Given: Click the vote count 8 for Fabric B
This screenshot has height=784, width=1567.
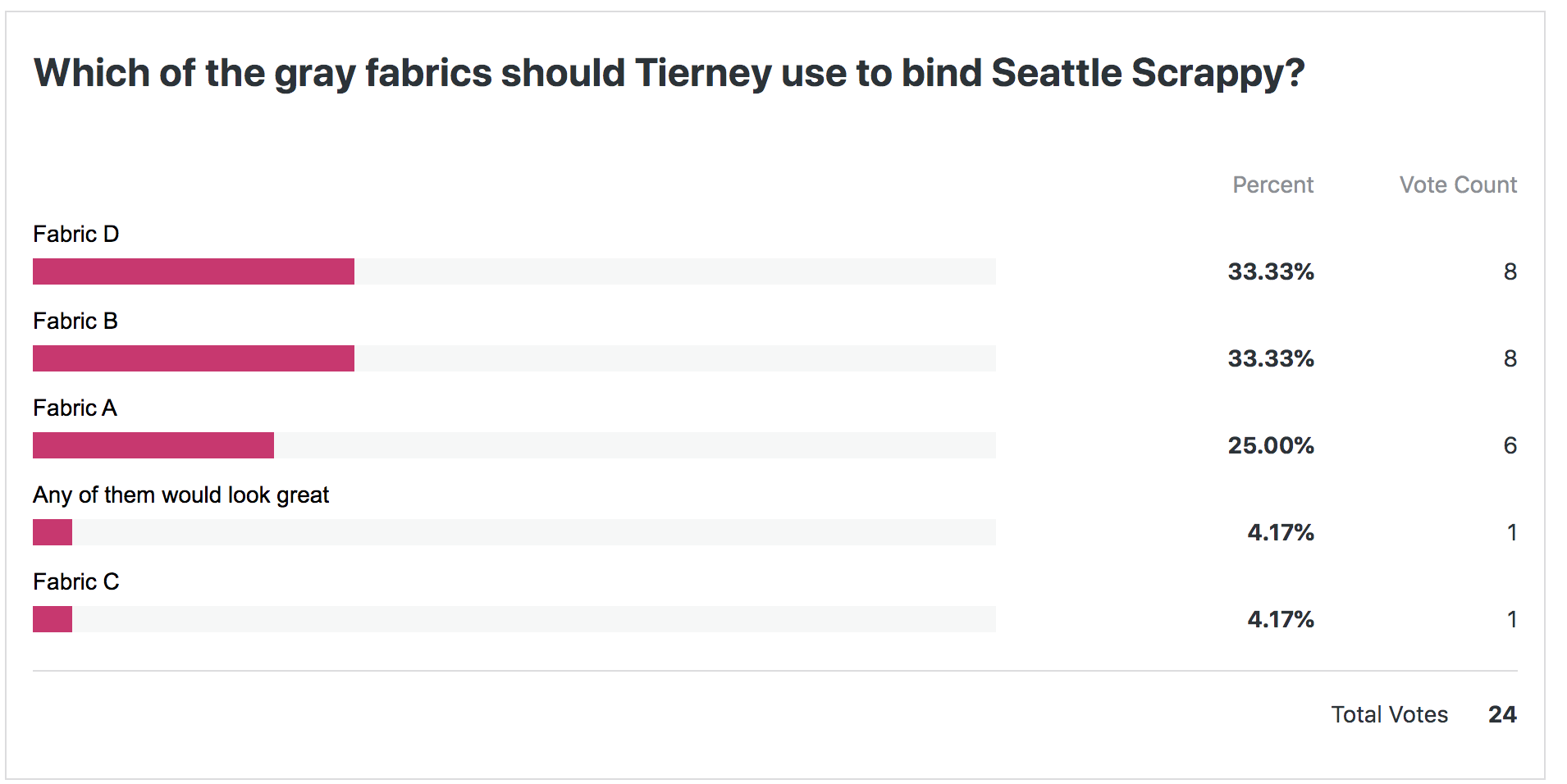Looking at the screenshot, I should [x=1510, y=358].
